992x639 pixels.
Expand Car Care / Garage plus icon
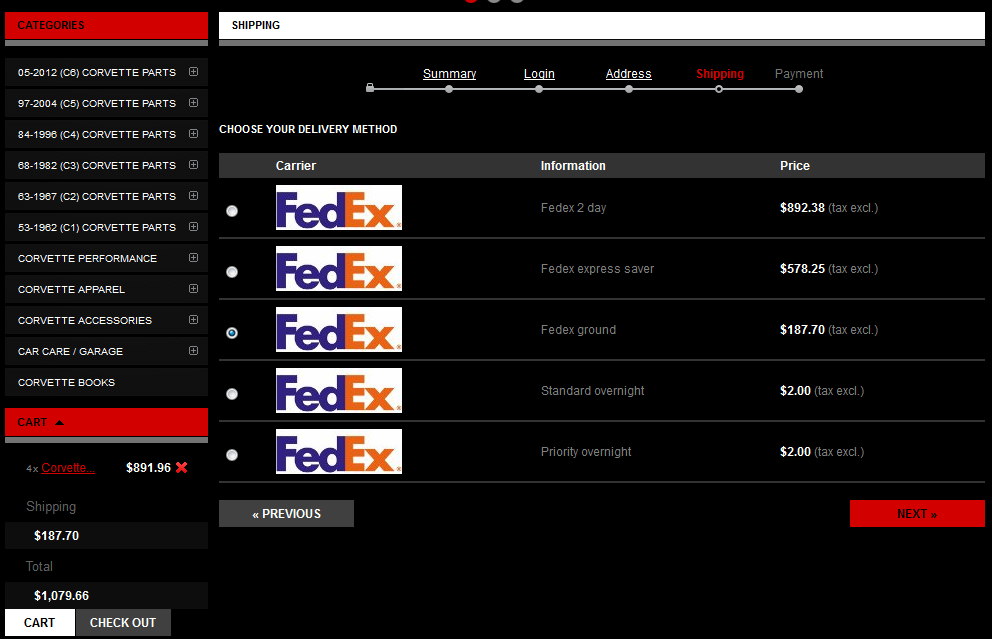click(194, 351)
